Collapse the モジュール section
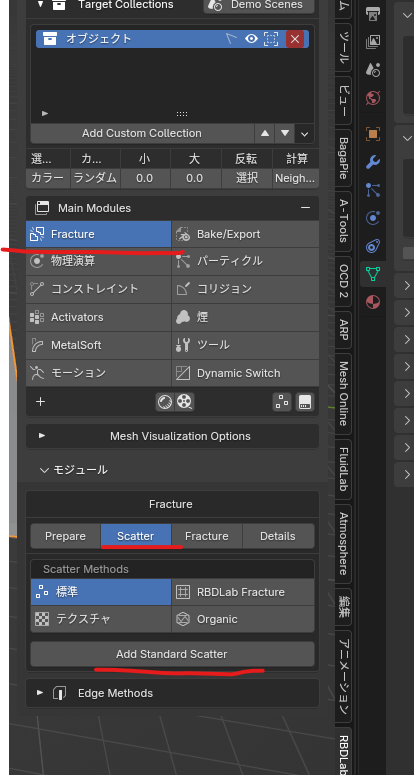This screenshot has height=775, width=414. [74, 470]
